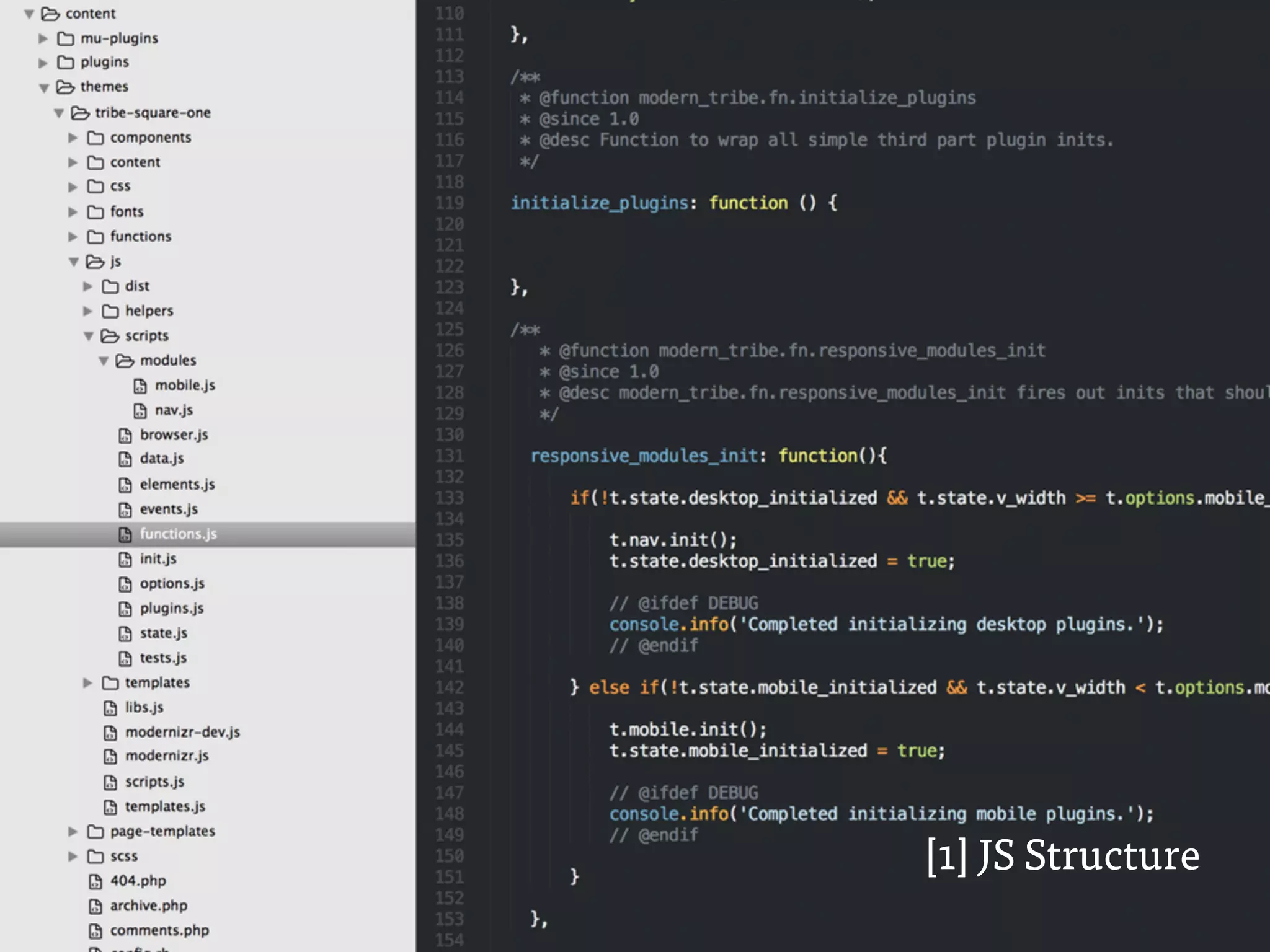This screenshot has height=952, width=1270.
Task: Expand the helpers folder arrow
Action: click(88, 311)
